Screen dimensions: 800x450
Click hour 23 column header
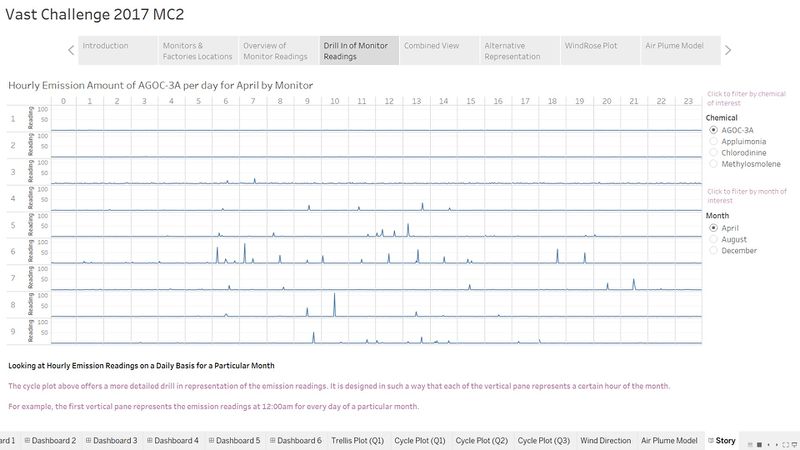tap(688, 101)
